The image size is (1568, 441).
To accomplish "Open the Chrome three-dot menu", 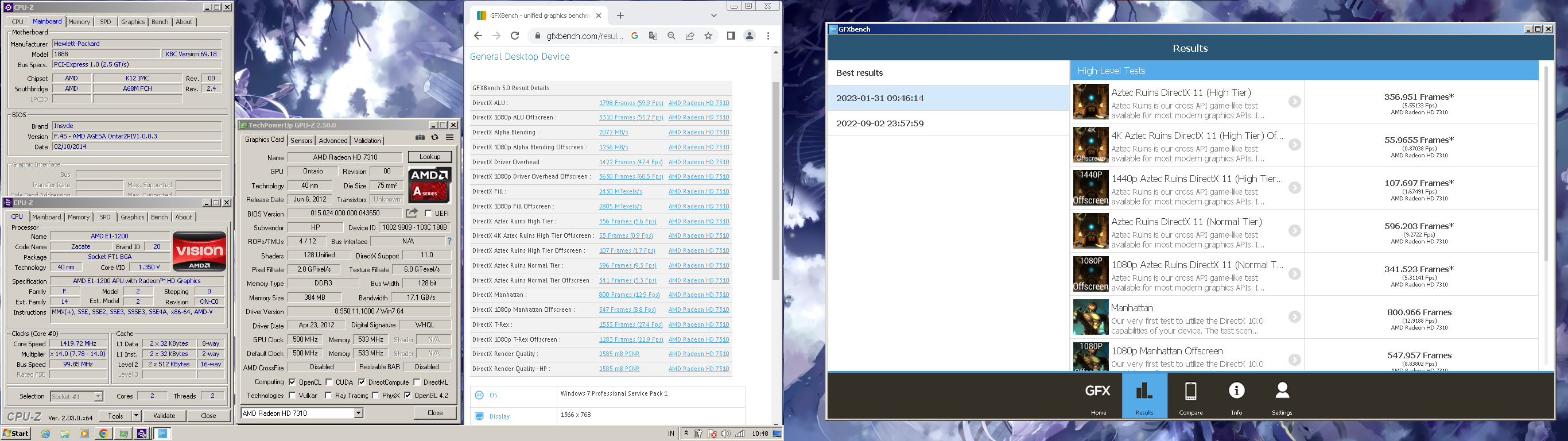I will click(768, 36).
